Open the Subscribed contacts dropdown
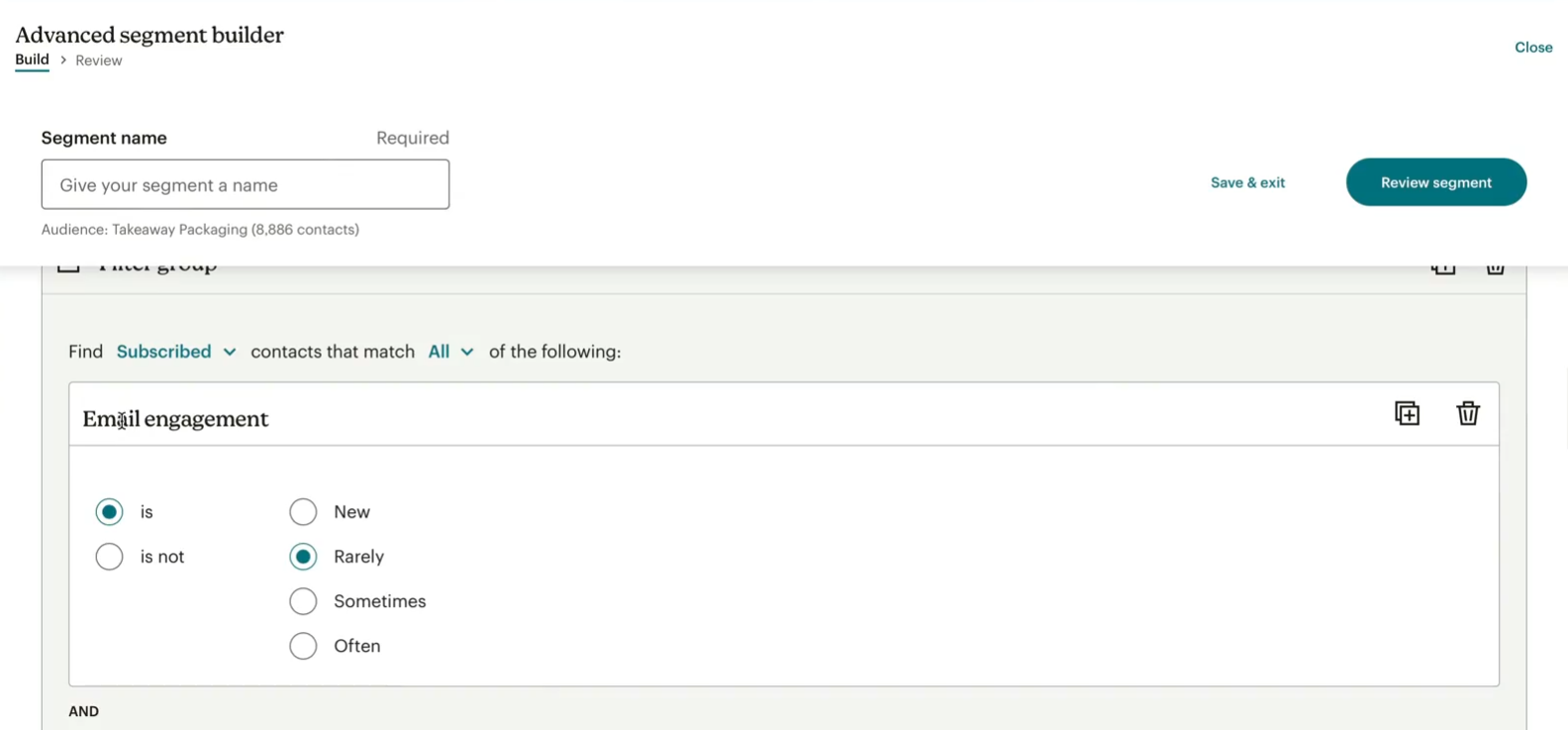Screen dimensions: 1568x730 point(176,352)
